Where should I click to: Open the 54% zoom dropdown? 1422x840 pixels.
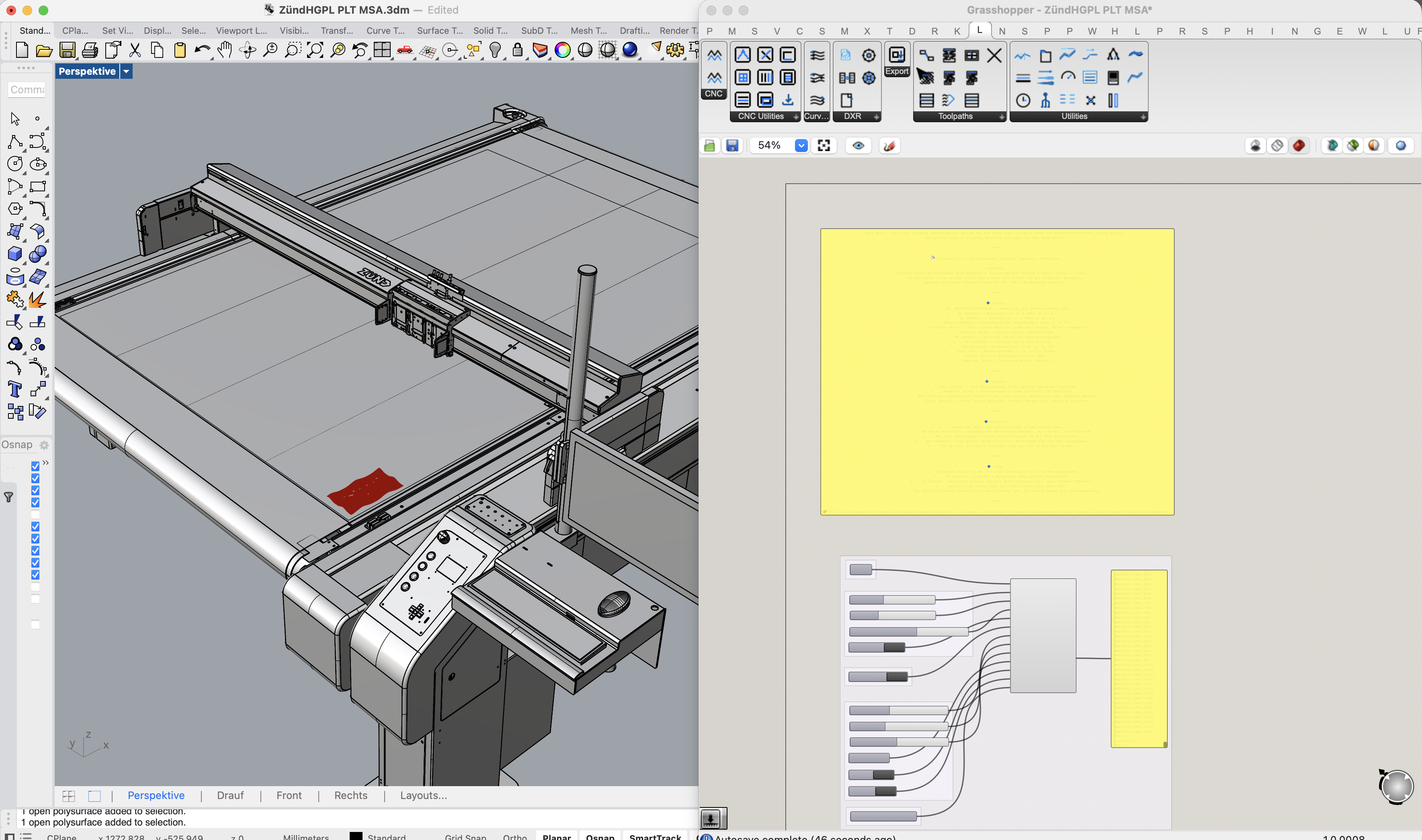tap(801, 146)
